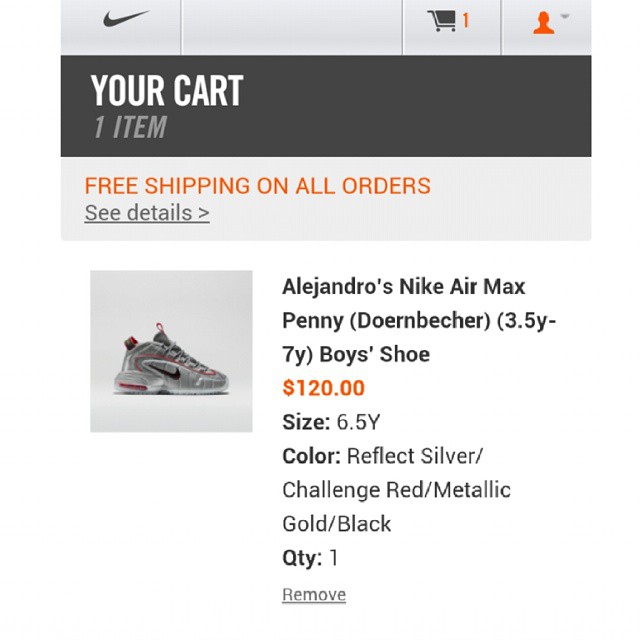This screenshot has width=640, height=640.
Task: Open the shopping cart icon
Action: pos(441,21)
